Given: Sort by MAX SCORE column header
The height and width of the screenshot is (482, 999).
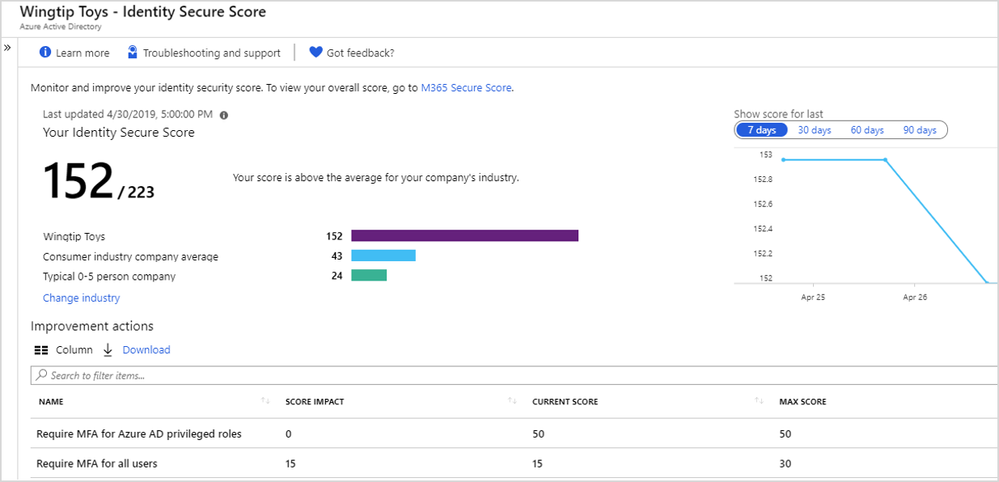Looking at the screenshot, I should coord(803,402).
